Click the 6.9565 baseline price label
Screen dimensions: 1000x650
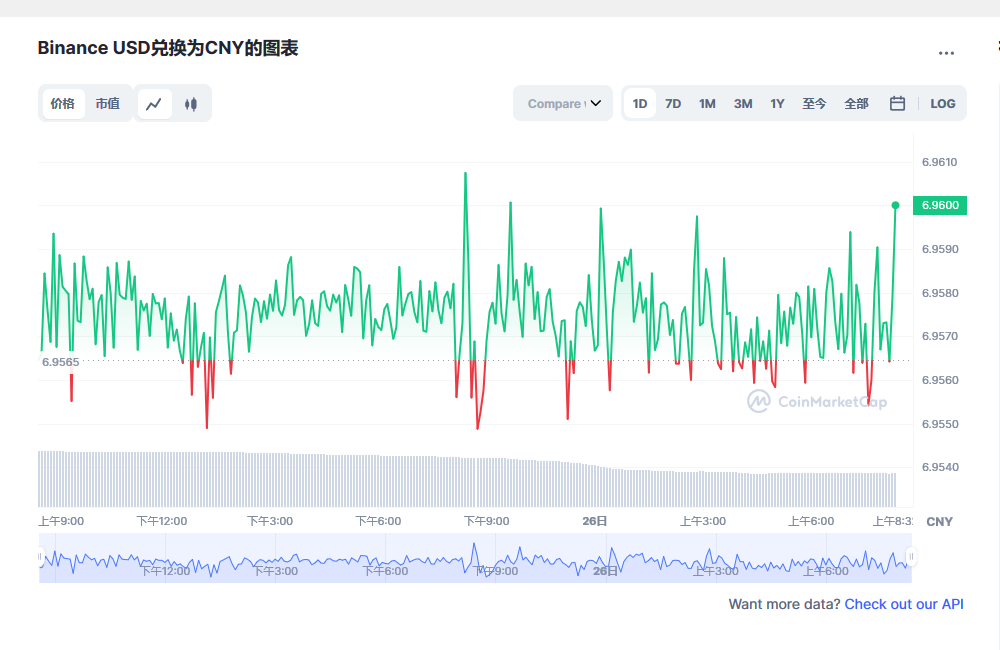(61, 362)
